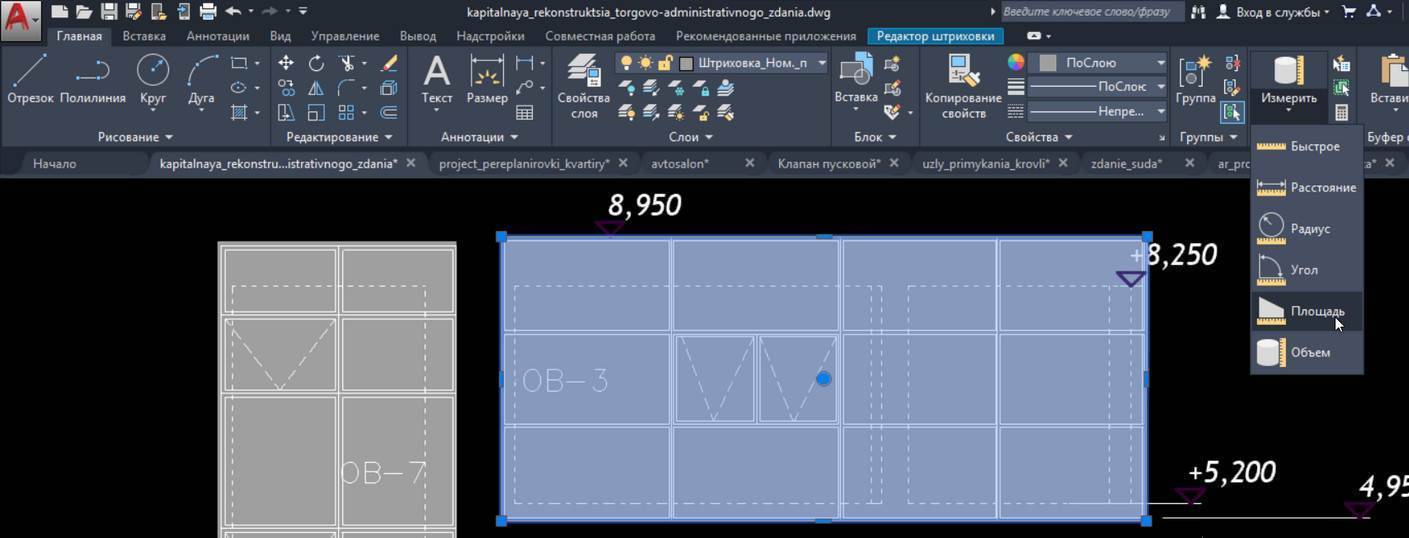Select the Move tool in Редактирование panel
This screenshot has width=1409, height=538.
(286, 63)
